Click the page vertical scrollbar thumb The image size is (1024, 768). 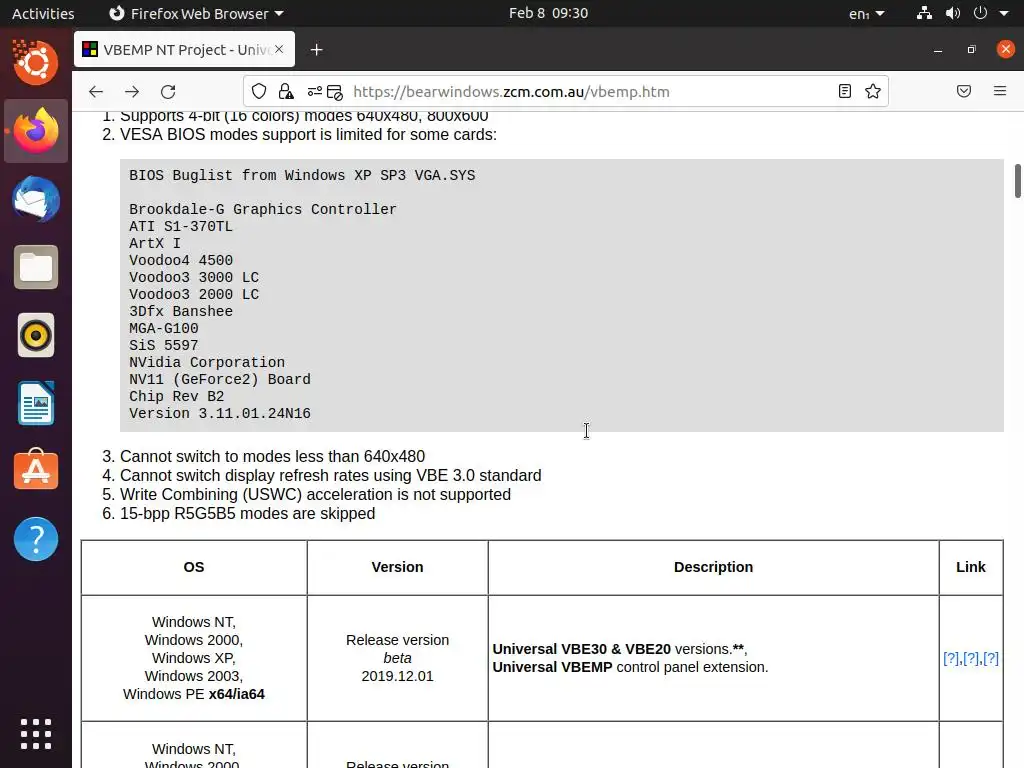[x=1017, y=181]
